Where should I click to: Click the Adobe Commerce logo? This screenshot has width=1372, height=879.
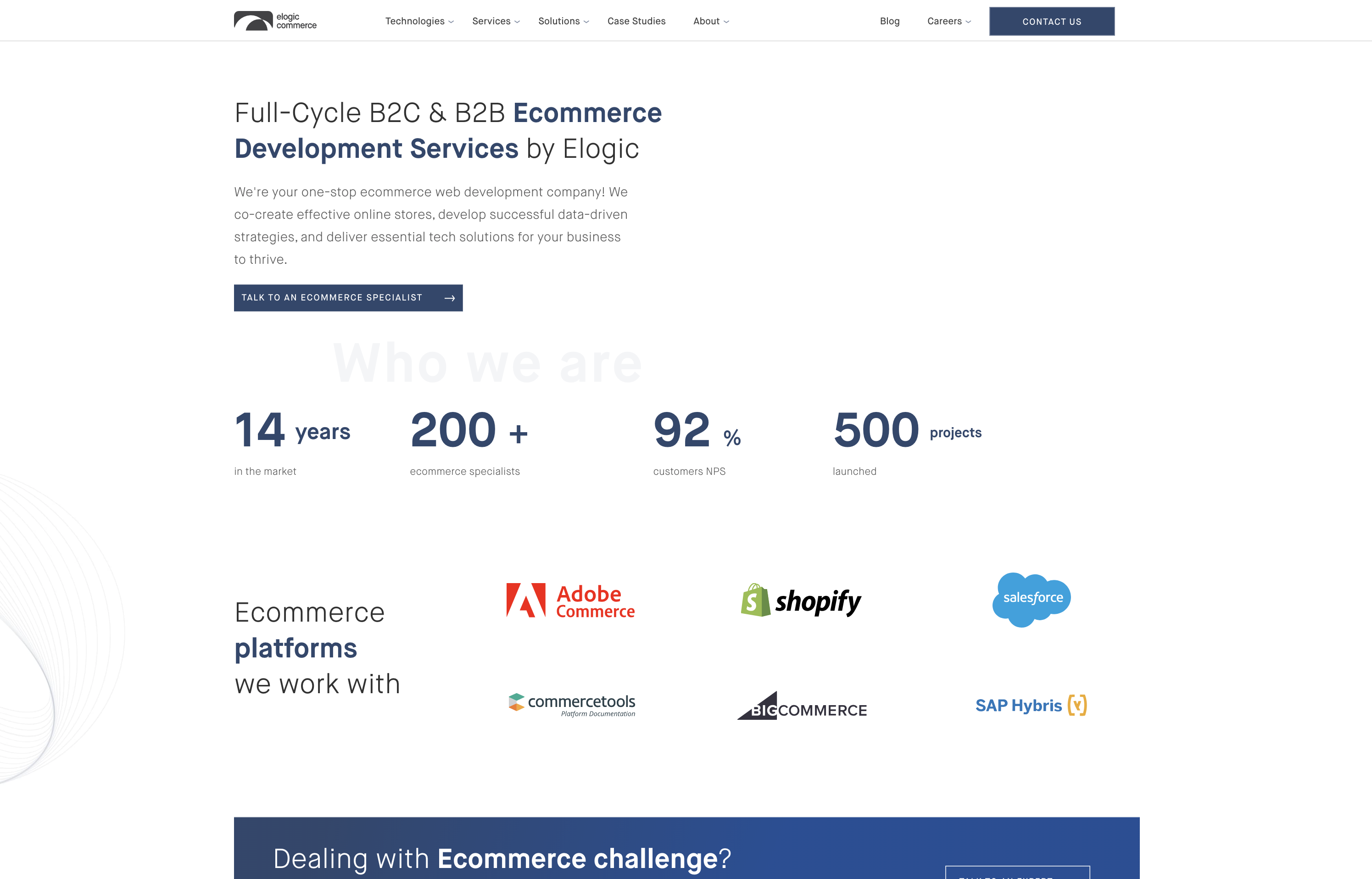point(570,601)
